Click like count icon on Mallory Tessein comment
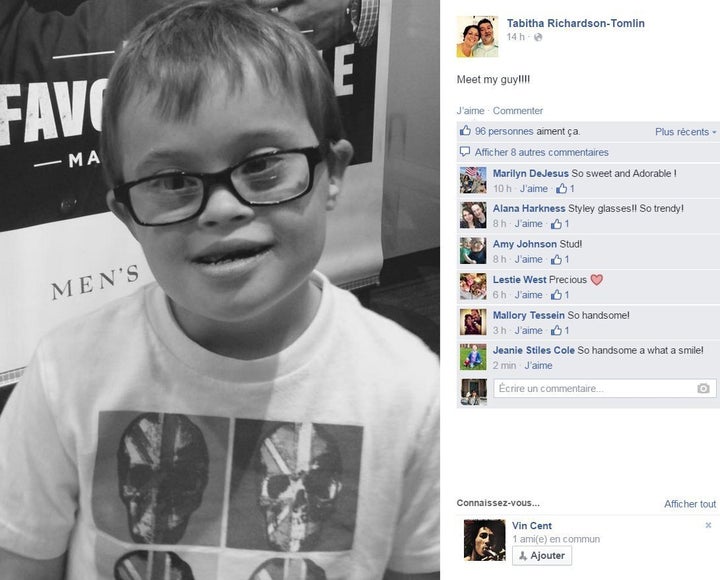The width and height of the screenshot is (720, 580). point(556,330)
